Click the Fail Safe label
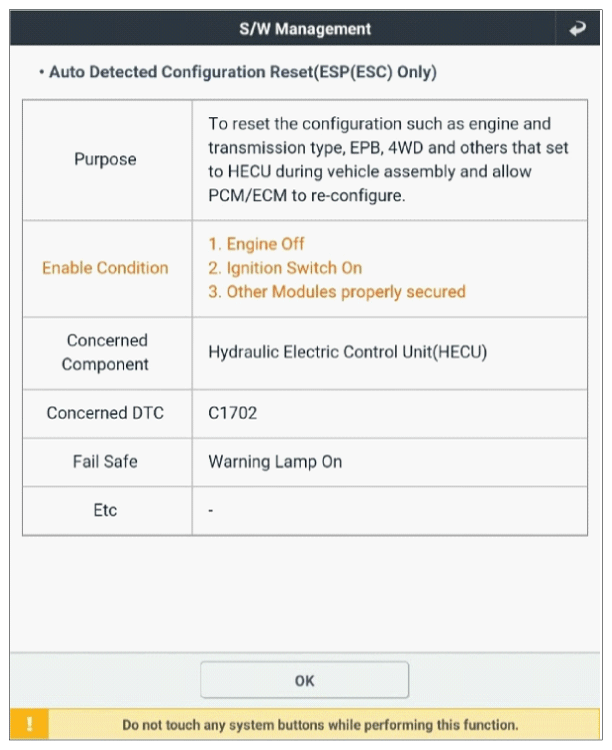Image resolution: width=612 pixels, height=750 pixels. point(105,462)
